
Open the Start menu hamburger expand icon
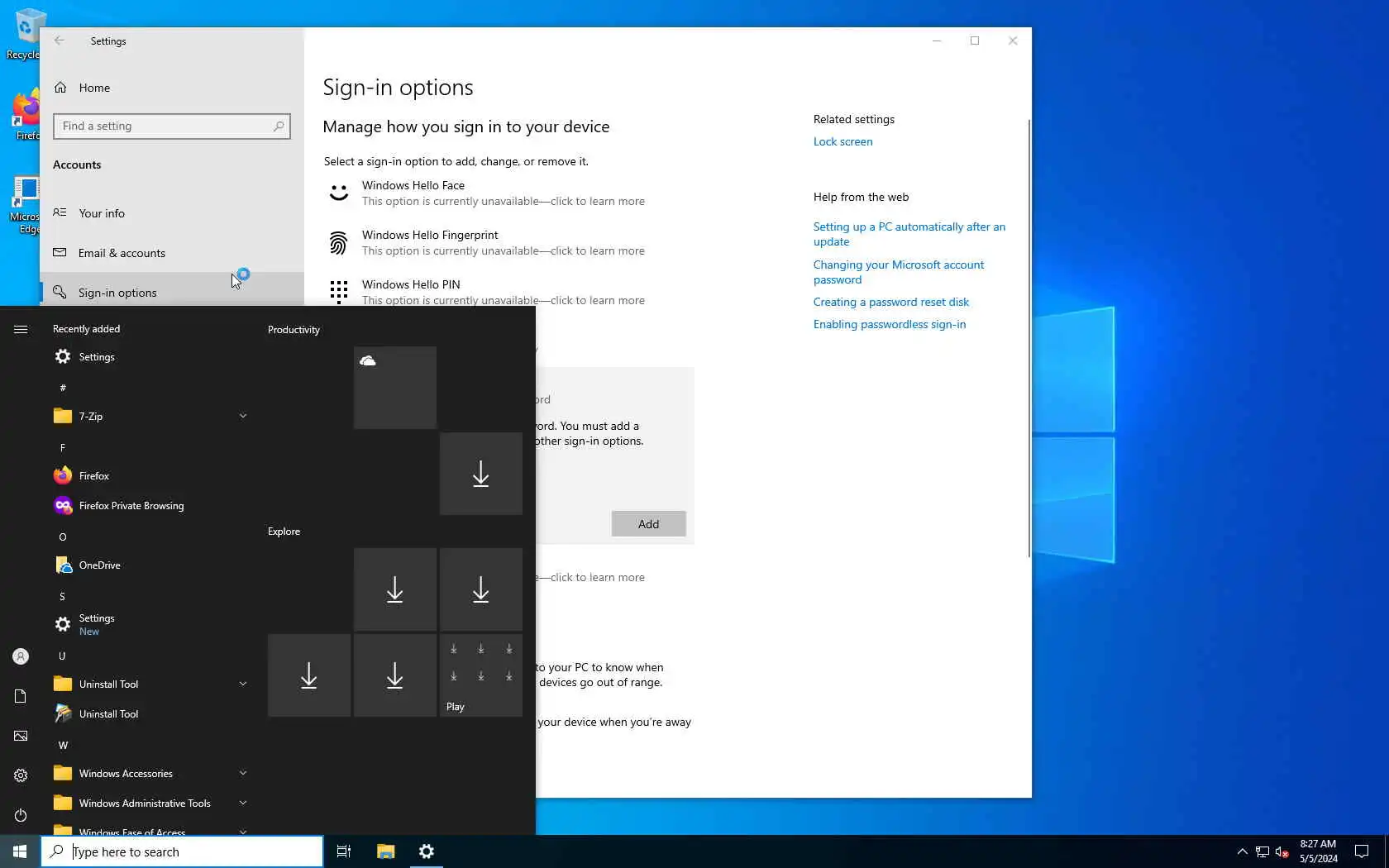(x=21, y=329)
